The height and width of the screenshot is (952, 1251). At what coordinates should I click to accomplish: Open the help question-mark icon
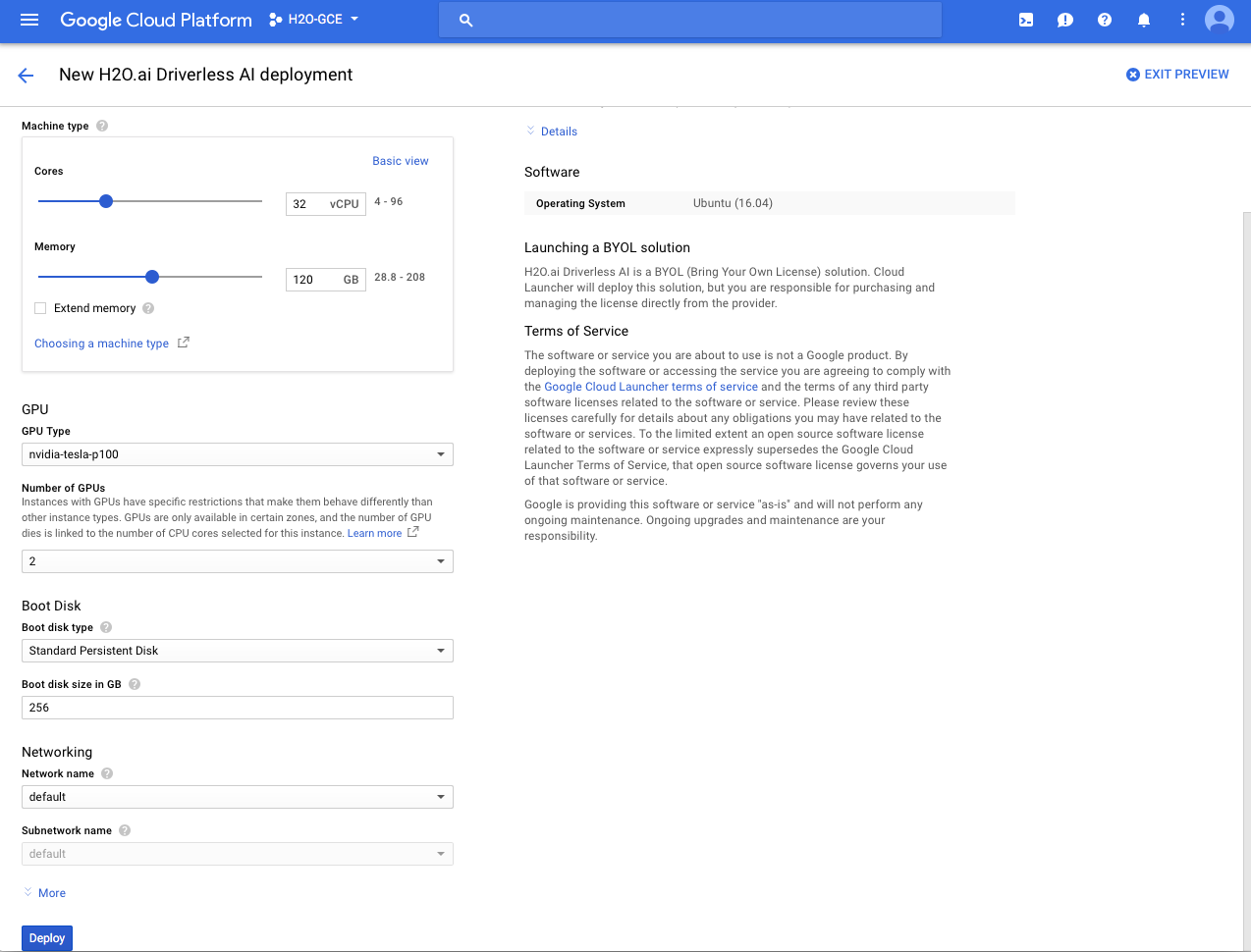[x=1104, y=20]
